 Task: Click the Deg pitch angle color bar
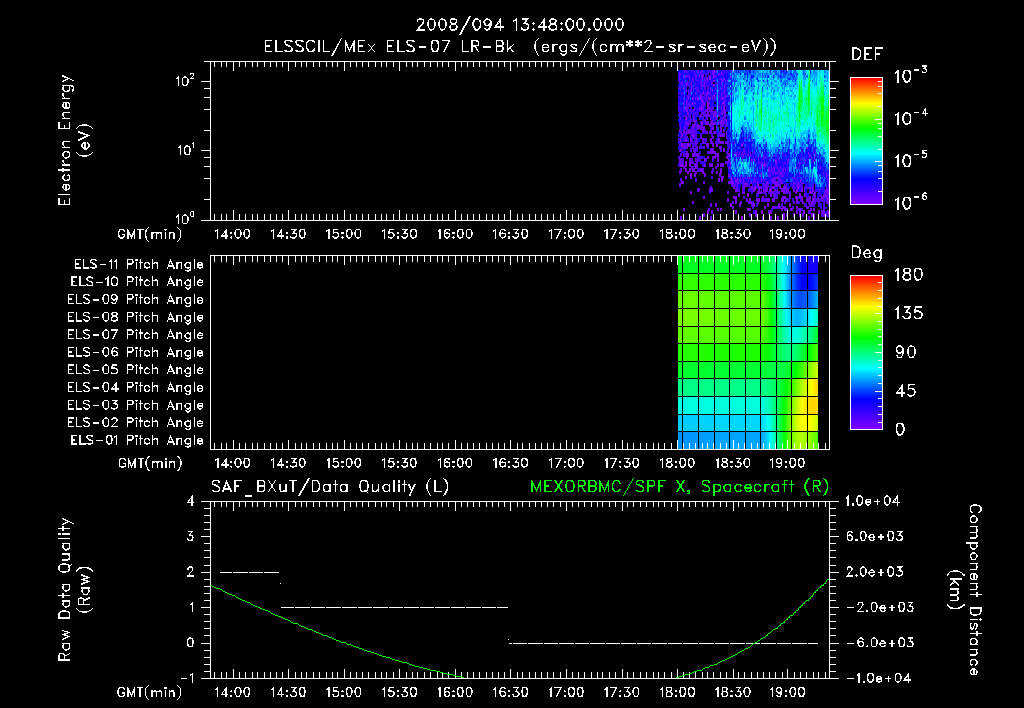coord(866,352)
